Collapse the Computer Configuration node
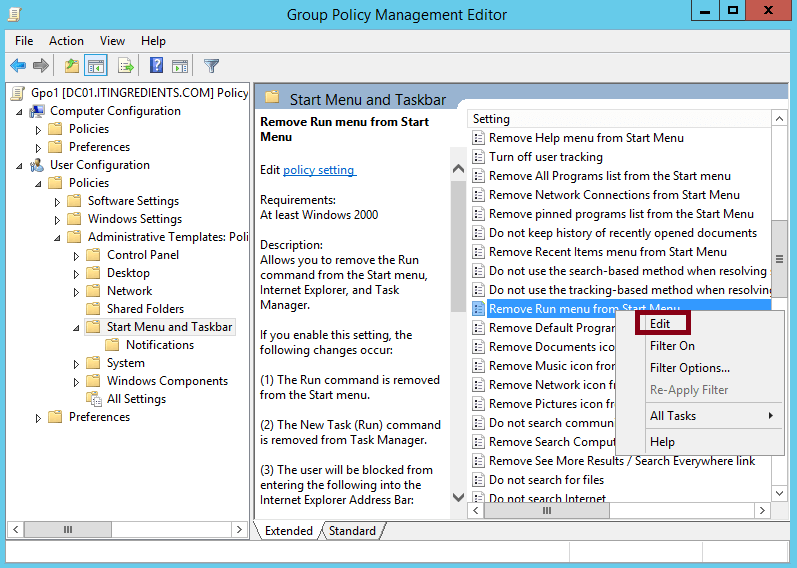The width and height of the screenshot is (797, 568). point(19,112)
